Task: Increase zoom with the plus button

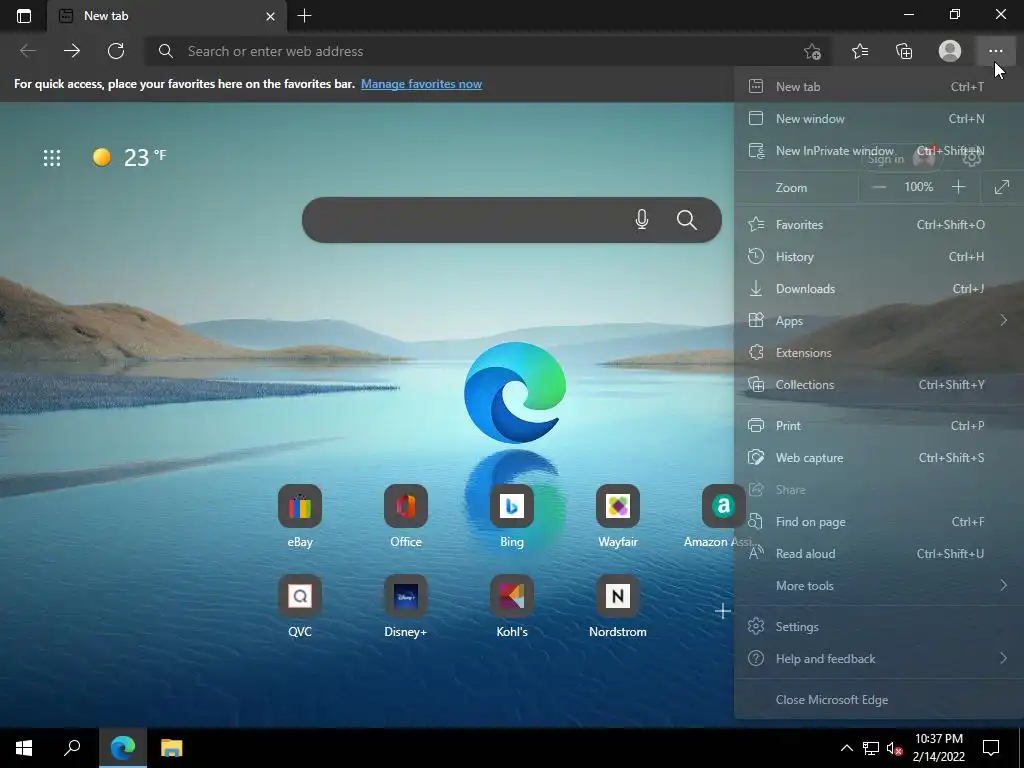Action: click(x=958, y=187)
